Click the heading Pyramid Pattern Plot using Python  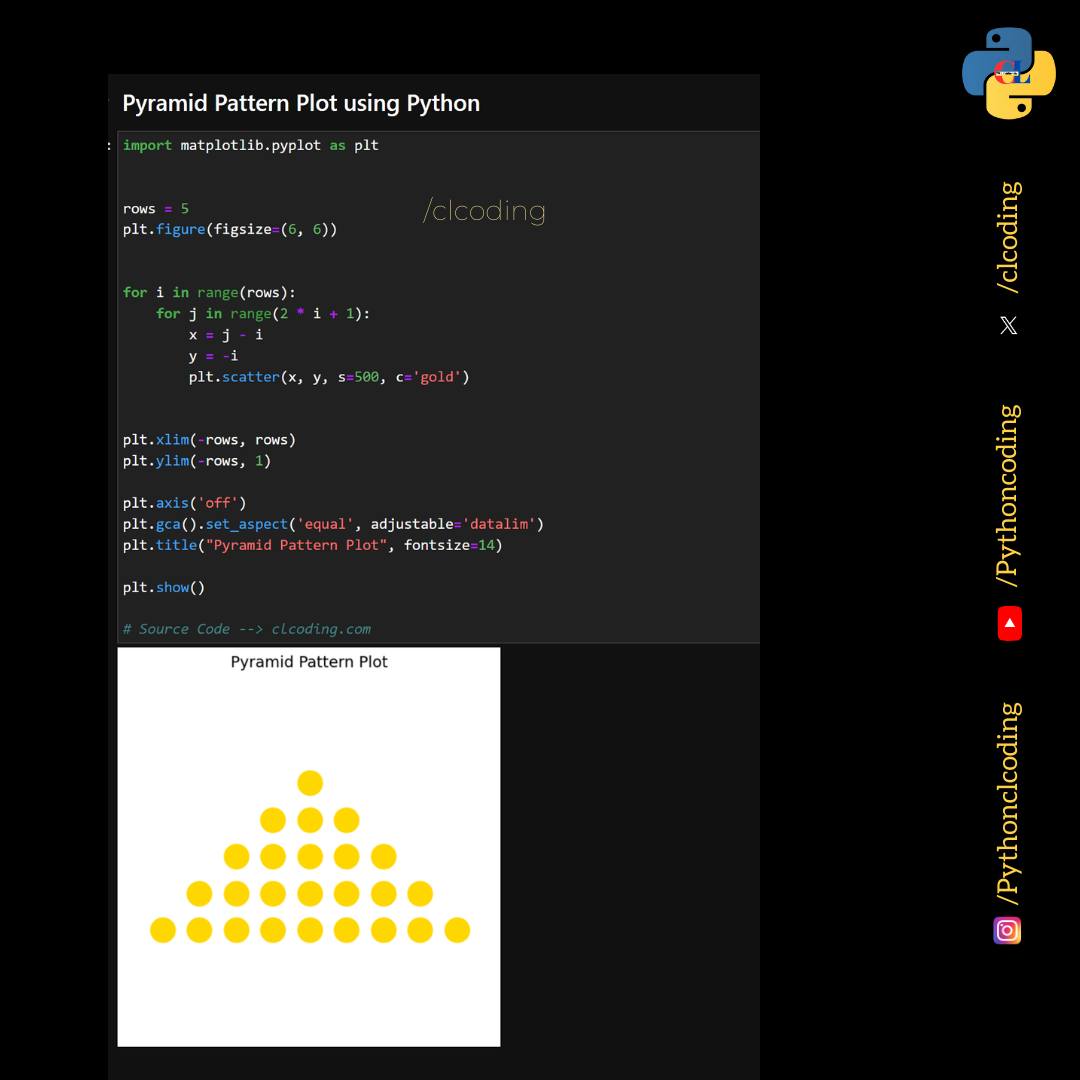pos(301,103)
